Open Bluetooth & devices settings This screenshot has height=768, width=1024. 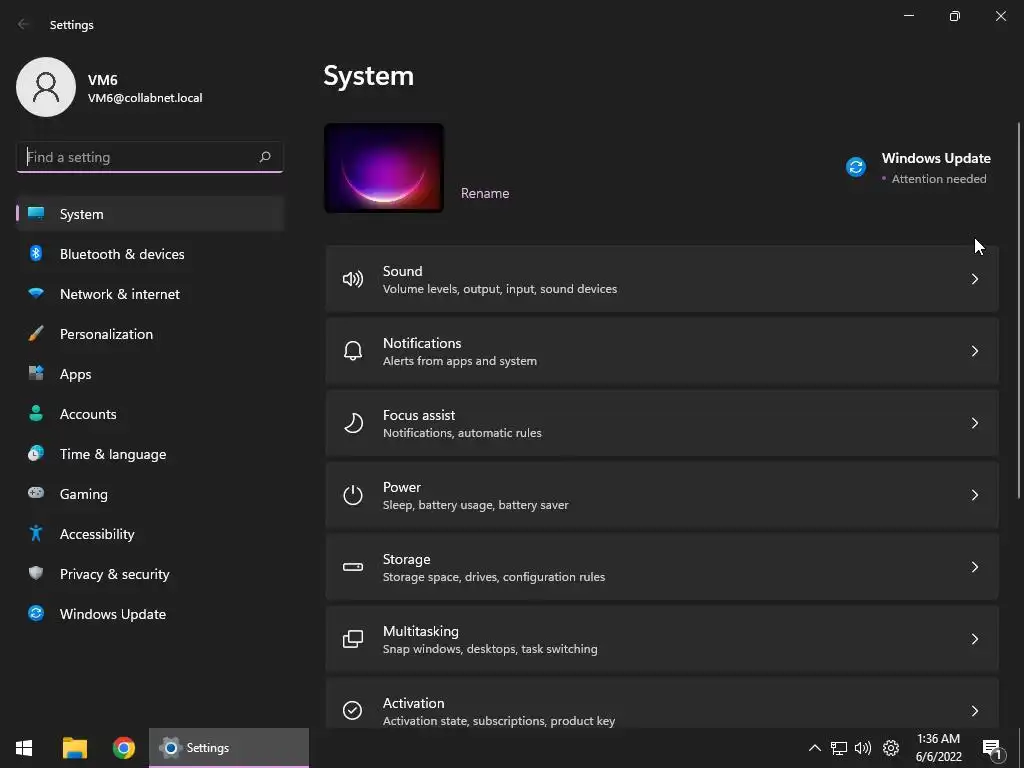coord(150,254)
